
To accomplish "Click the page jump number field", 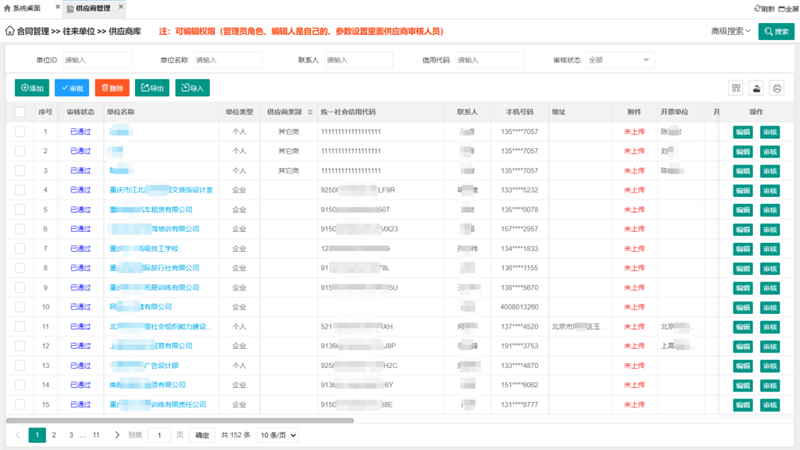I will (159, 435).
